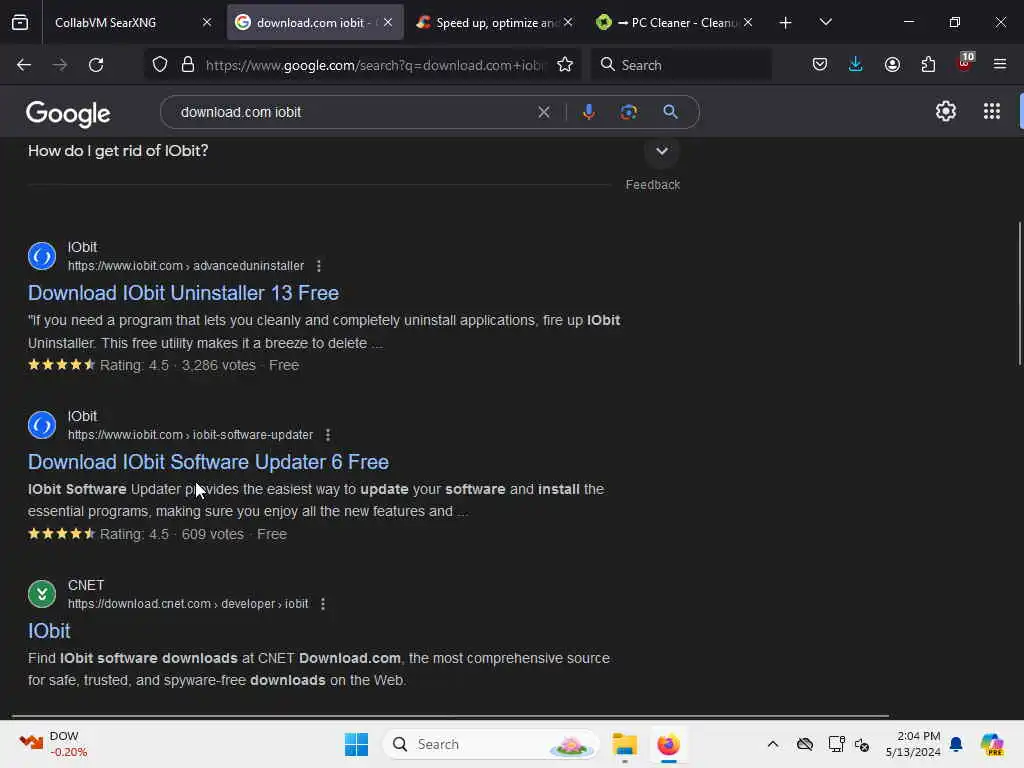The width and height of the screenshot is (1024, 768).
Task: Open more options for iobit-software-updater result
Action: 328,435
